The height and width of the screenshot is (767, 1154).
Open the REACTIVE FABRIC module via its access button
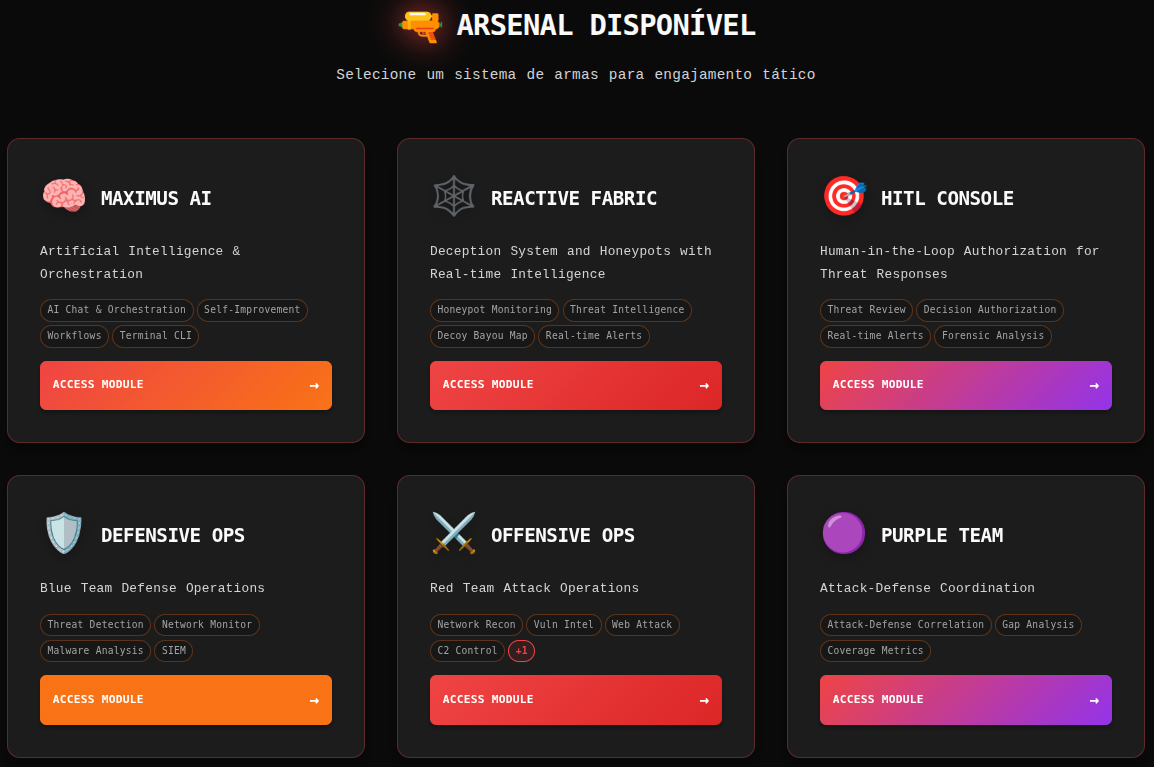[576, 385]
